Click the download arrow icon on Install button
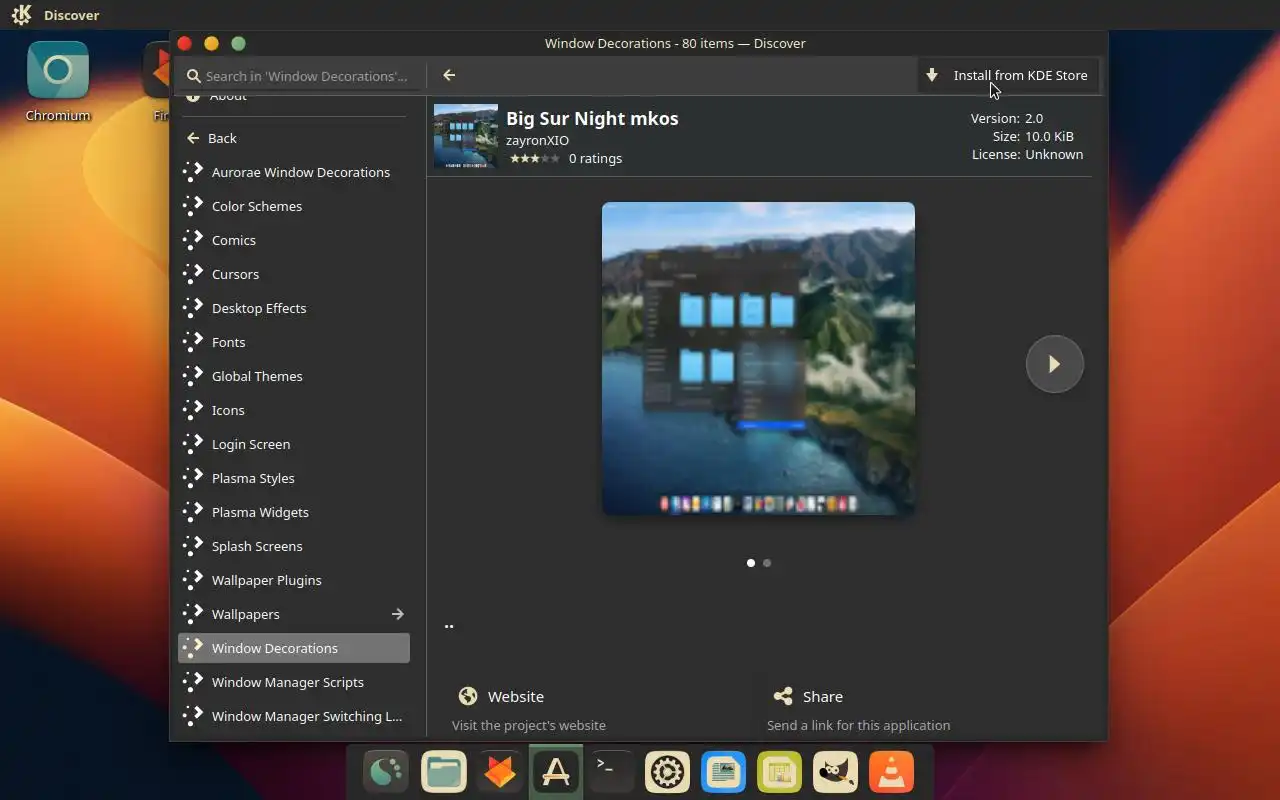Image resolution: width=1280 pixels, height=800 pixels. point(932,75)
